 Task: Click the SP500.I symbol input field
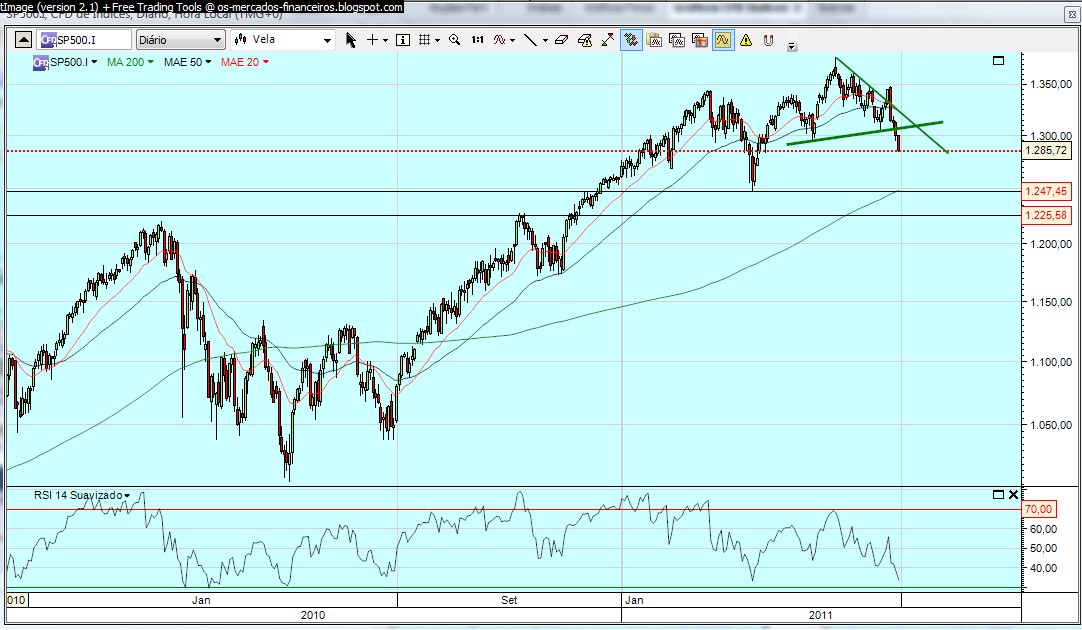click(85, 40)
